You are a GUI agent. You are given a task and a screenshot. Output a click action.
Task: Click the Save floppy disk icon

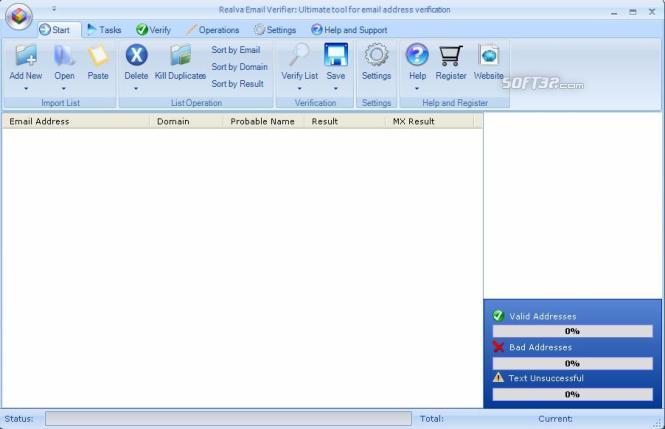336,56
